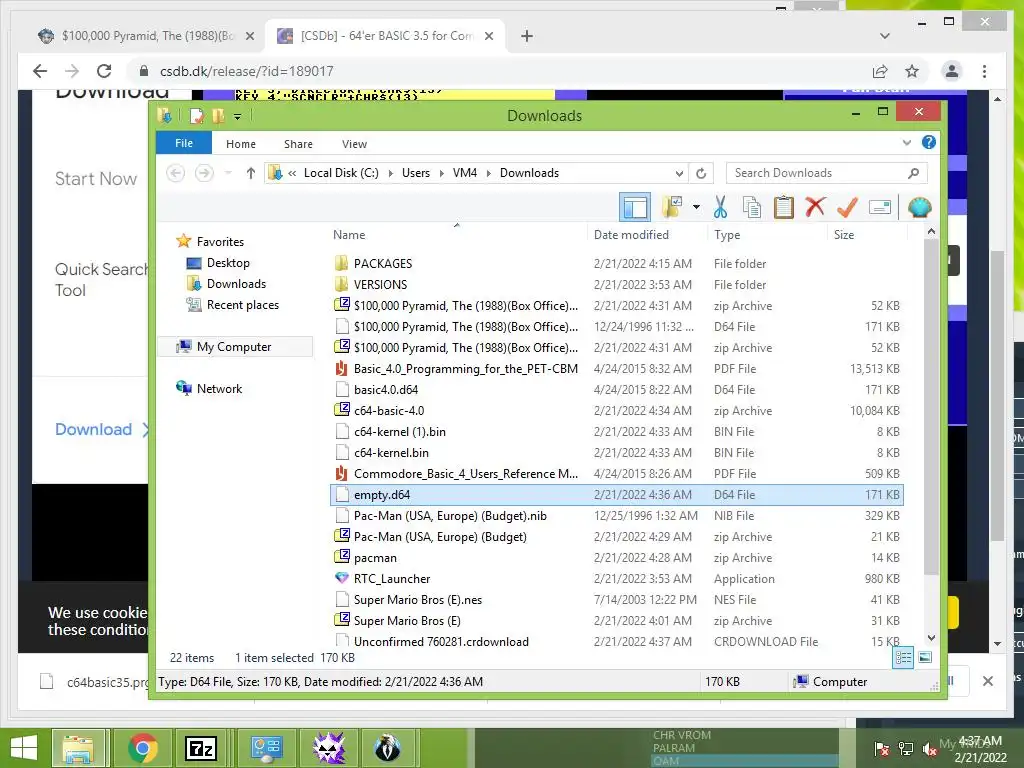Click the Explorer Back navigation arrow

pyautogui.click(x=175, y=173)
